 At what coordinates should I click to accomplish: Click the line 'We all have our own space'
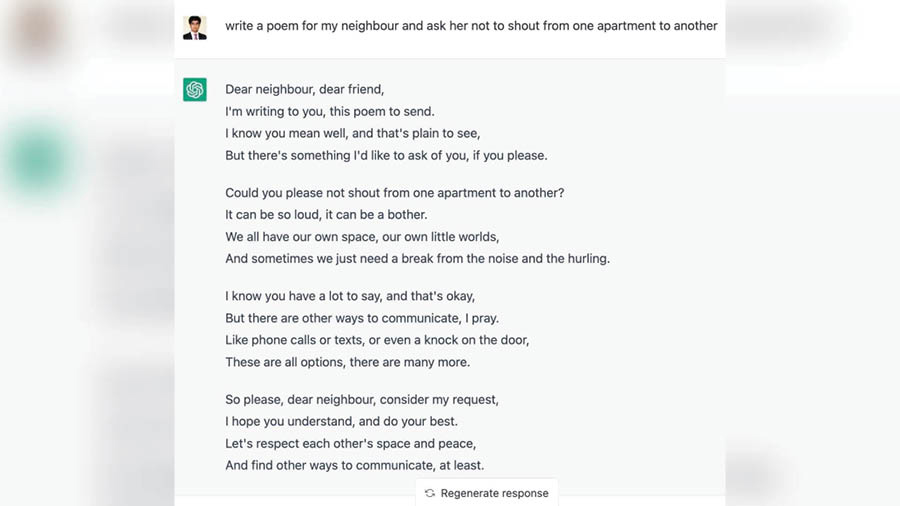[362, 237]
